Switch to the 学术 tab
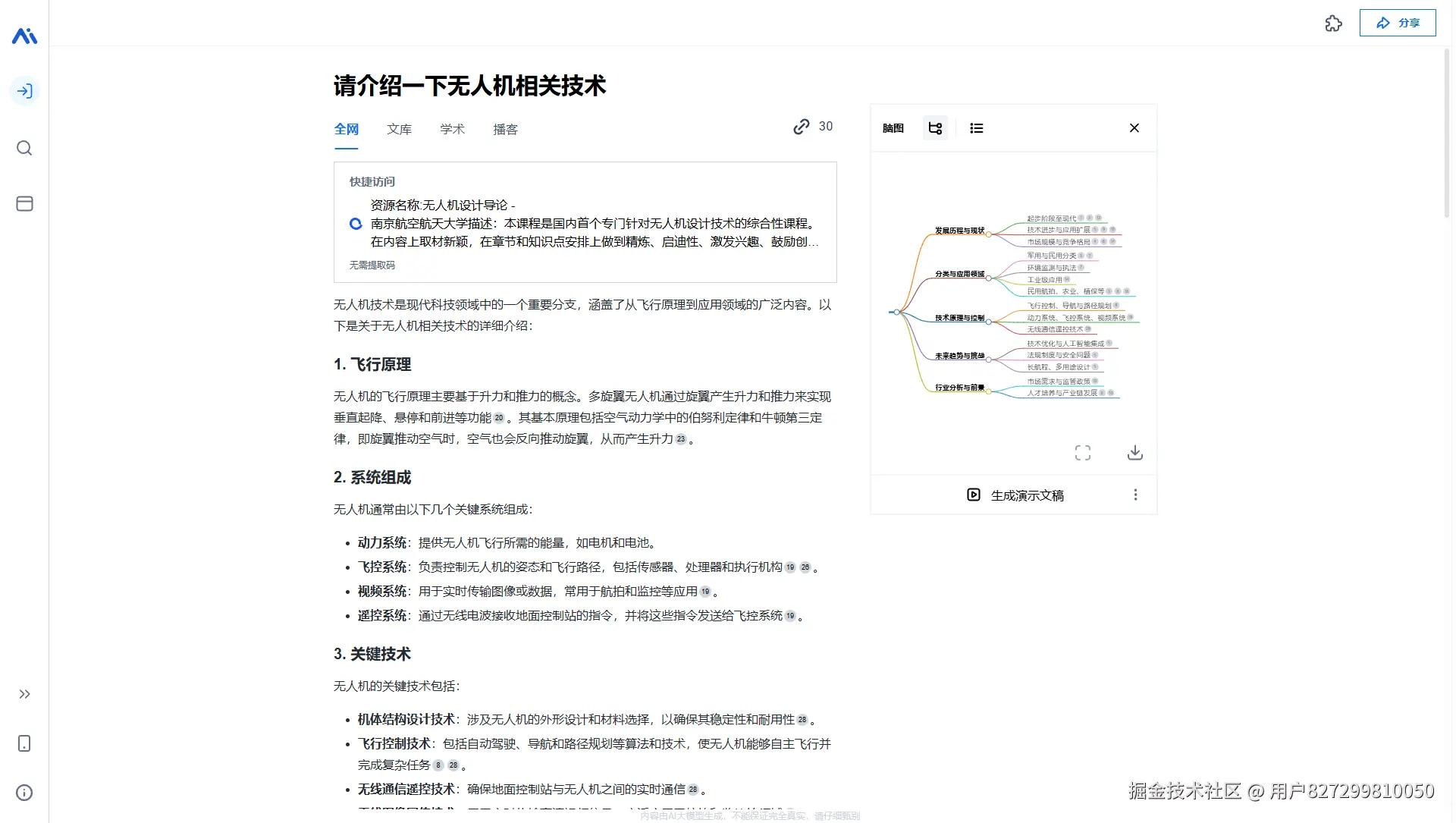 (452, 129)
